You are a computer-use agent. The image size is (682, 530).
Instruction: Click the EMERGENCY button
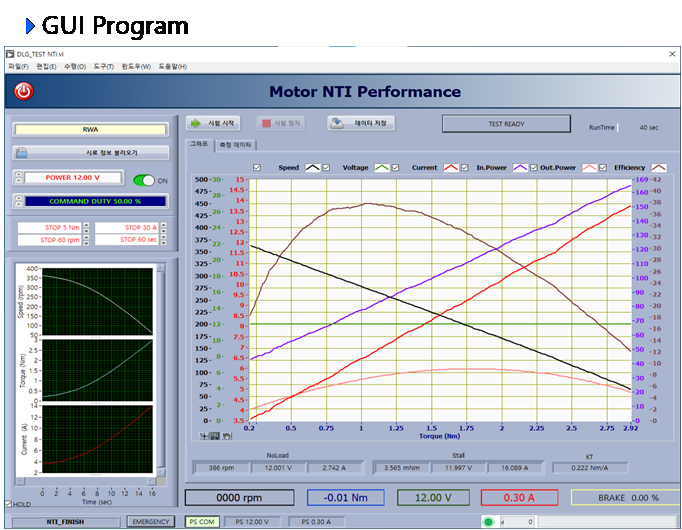[x=150, y=521]
